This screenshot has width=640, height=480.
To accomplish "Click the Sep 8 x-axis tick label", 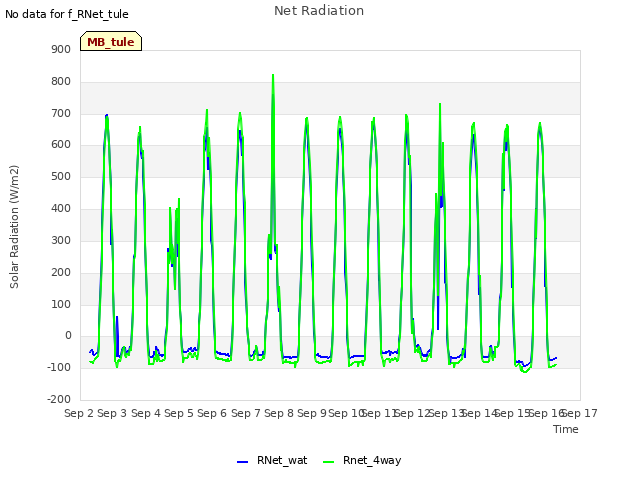I will coord(279,413).
